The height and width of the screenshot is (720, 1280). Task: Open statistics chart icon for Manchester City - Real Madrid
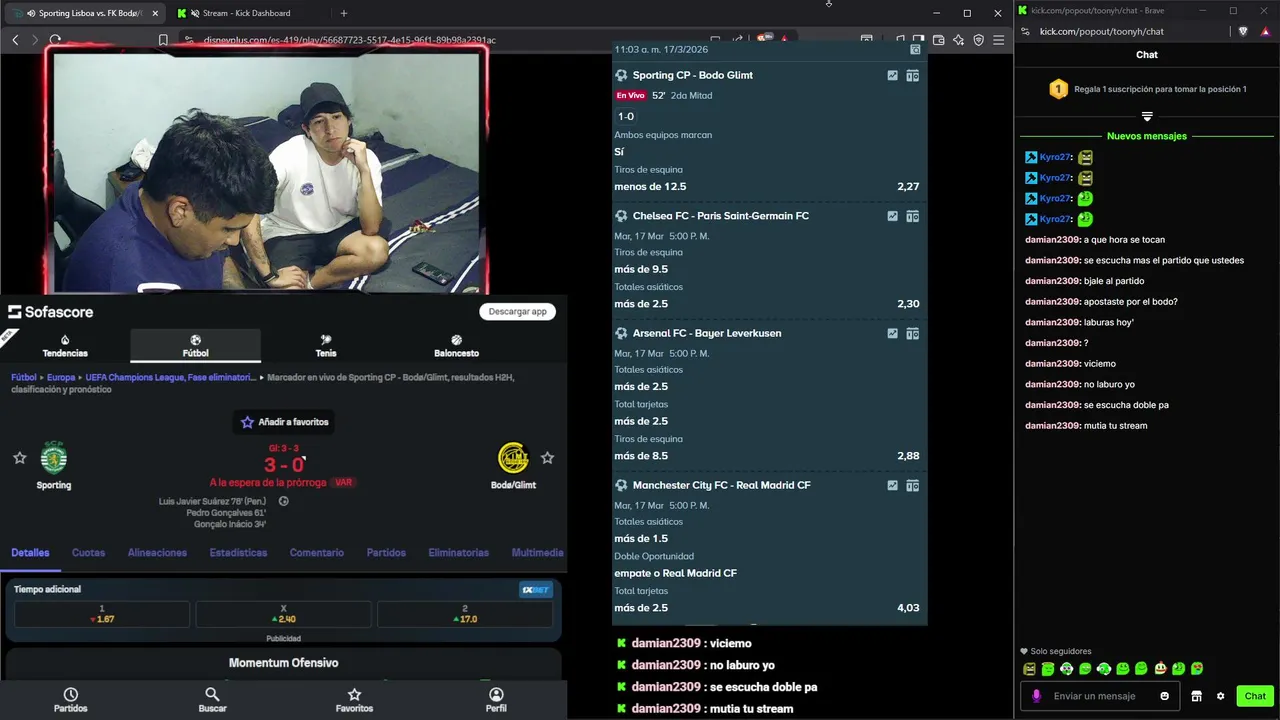(x=892, y=485)
